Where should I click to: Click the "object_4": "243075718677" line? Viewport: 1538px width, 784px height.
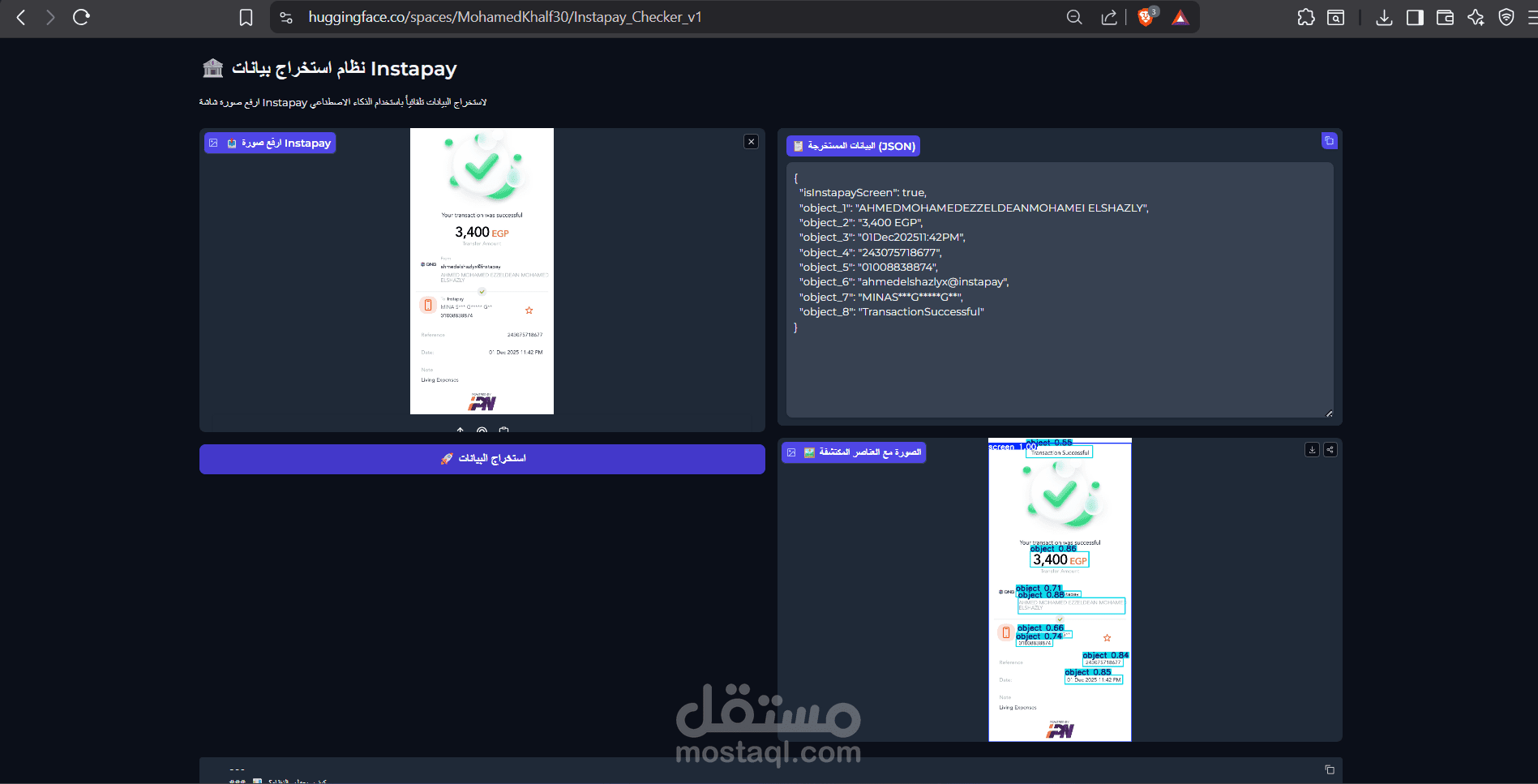(x=870, y=253)
